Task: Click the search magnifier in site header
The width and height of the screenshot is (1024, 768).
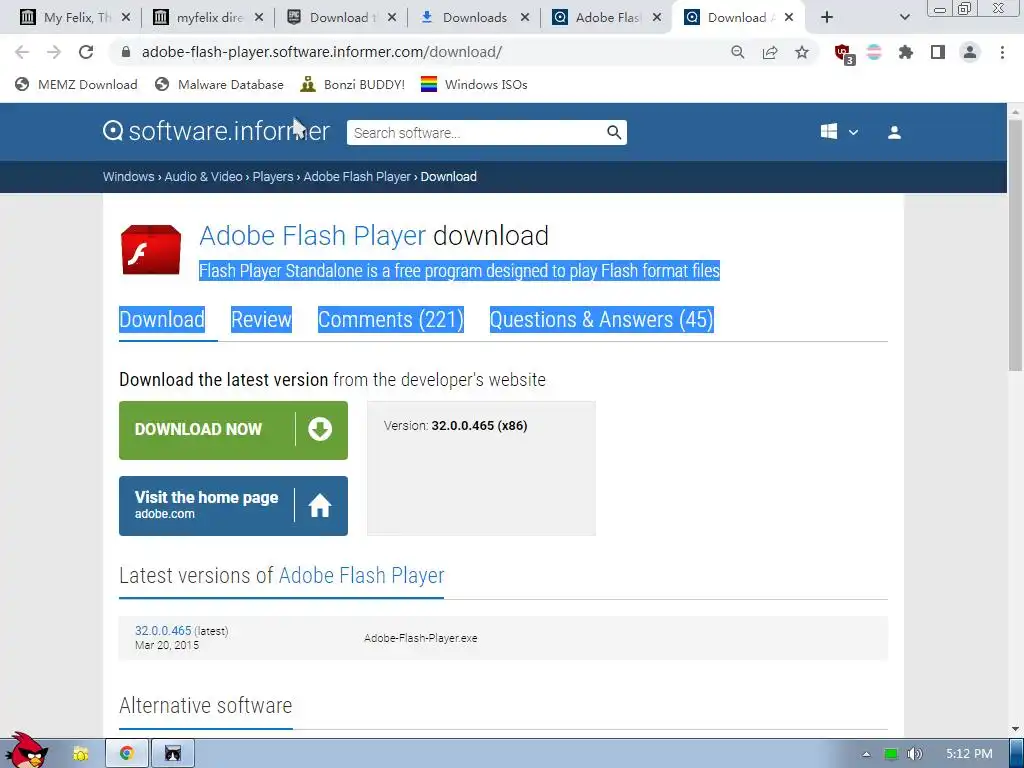Action: tap(614, 133)
